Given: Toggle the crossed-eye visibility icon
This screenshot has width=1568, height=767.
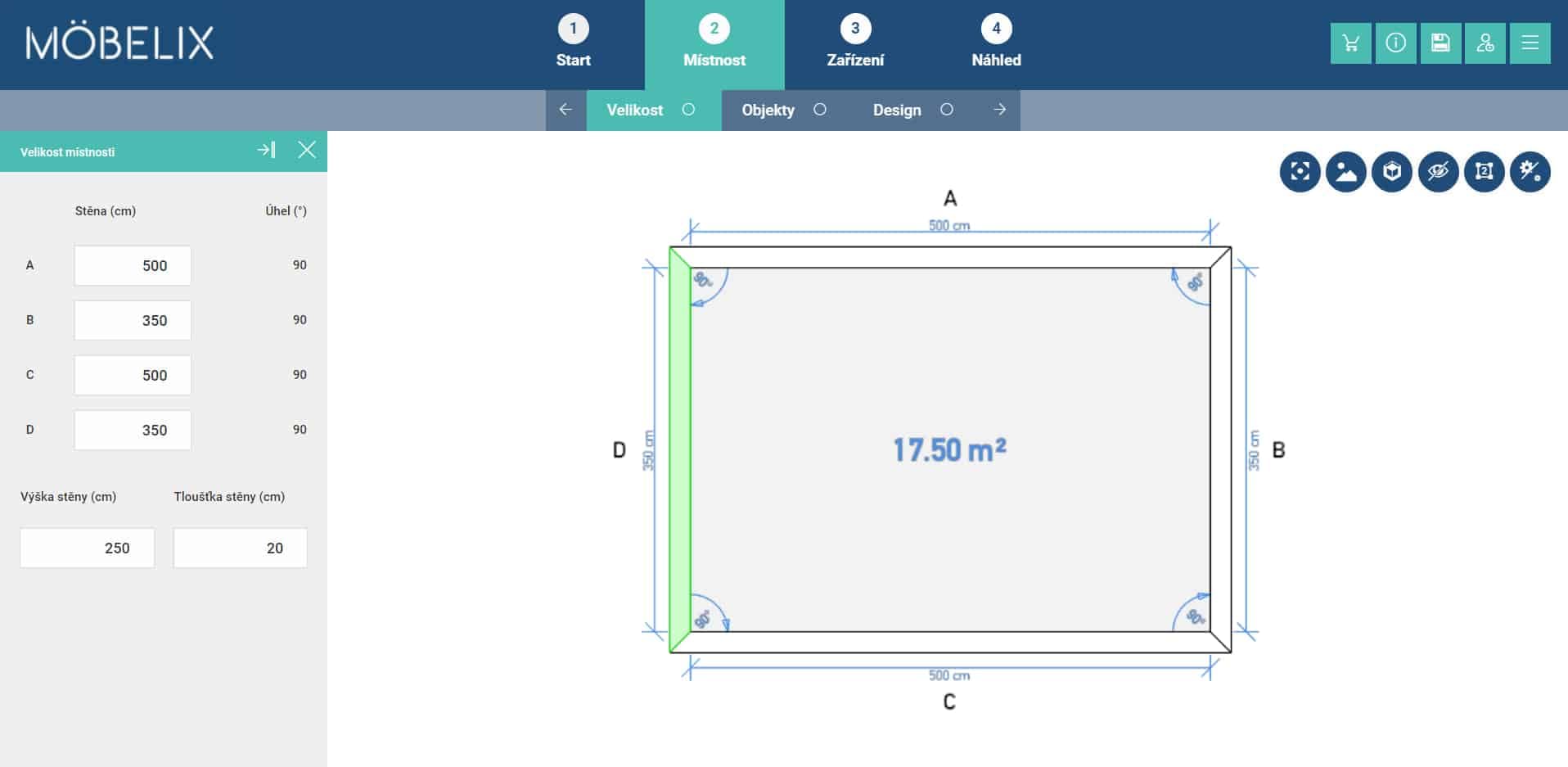Looking at the screenshot, I should [1438, 172].
